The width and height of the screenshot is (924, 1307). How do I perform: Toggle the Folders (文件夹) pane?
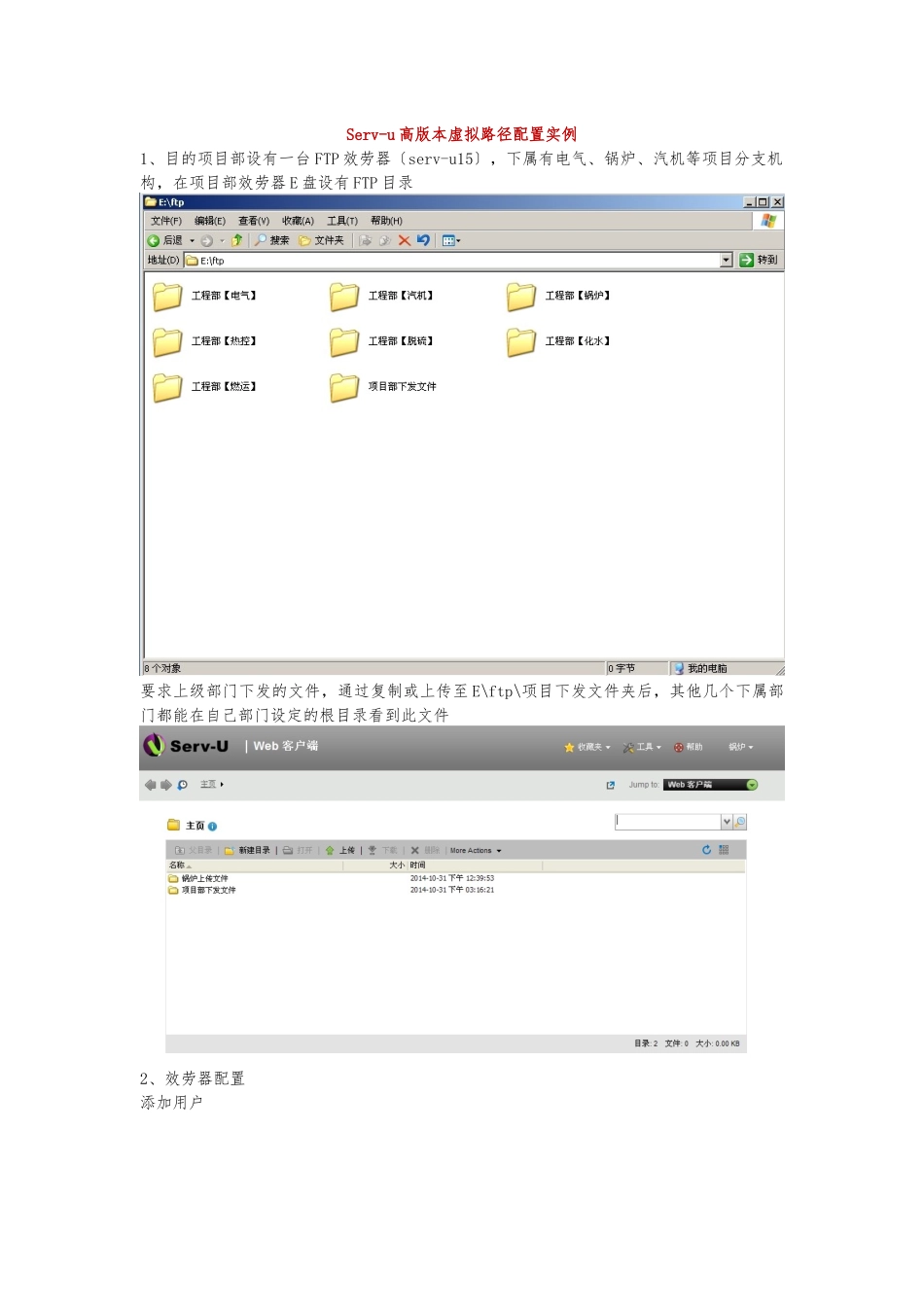(321, 240)
